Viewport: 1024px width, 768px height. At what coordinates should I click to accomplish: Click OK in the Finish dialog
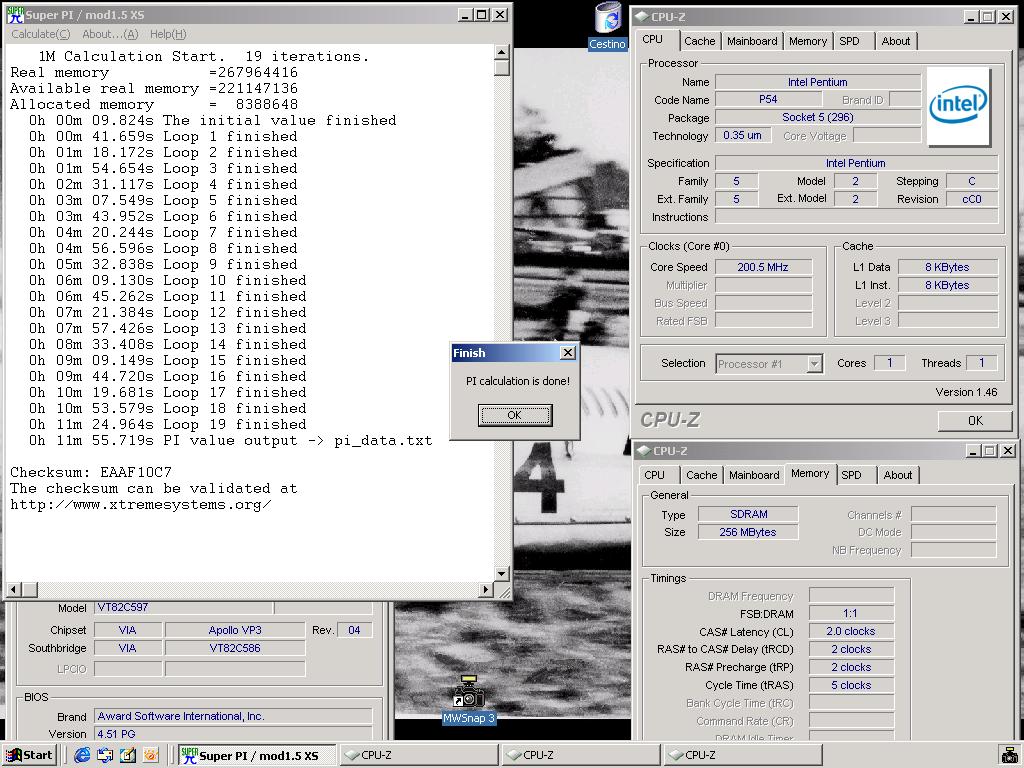pos(515,415)
